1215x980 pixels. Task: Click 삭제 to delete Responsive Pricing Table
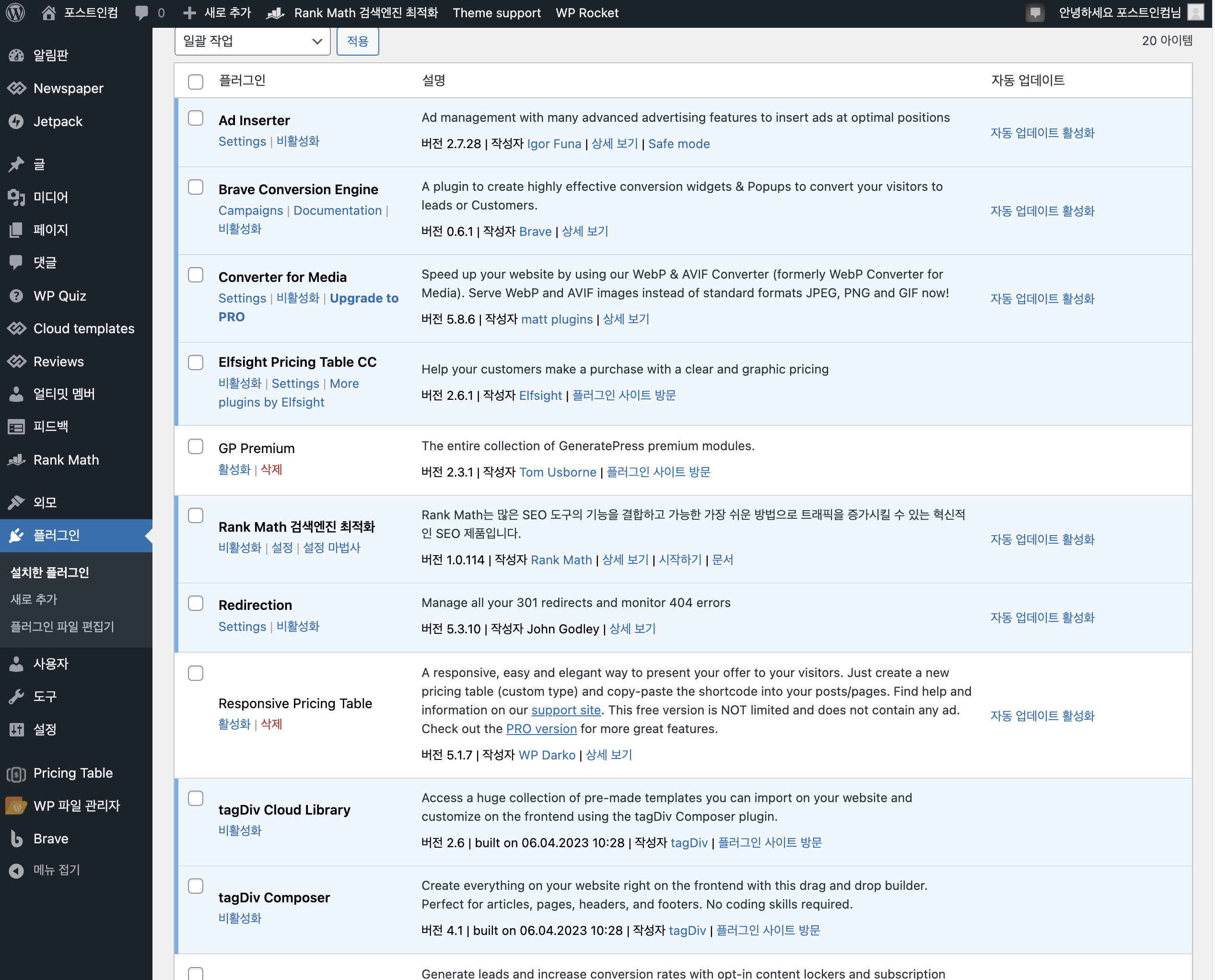(271, 724)
